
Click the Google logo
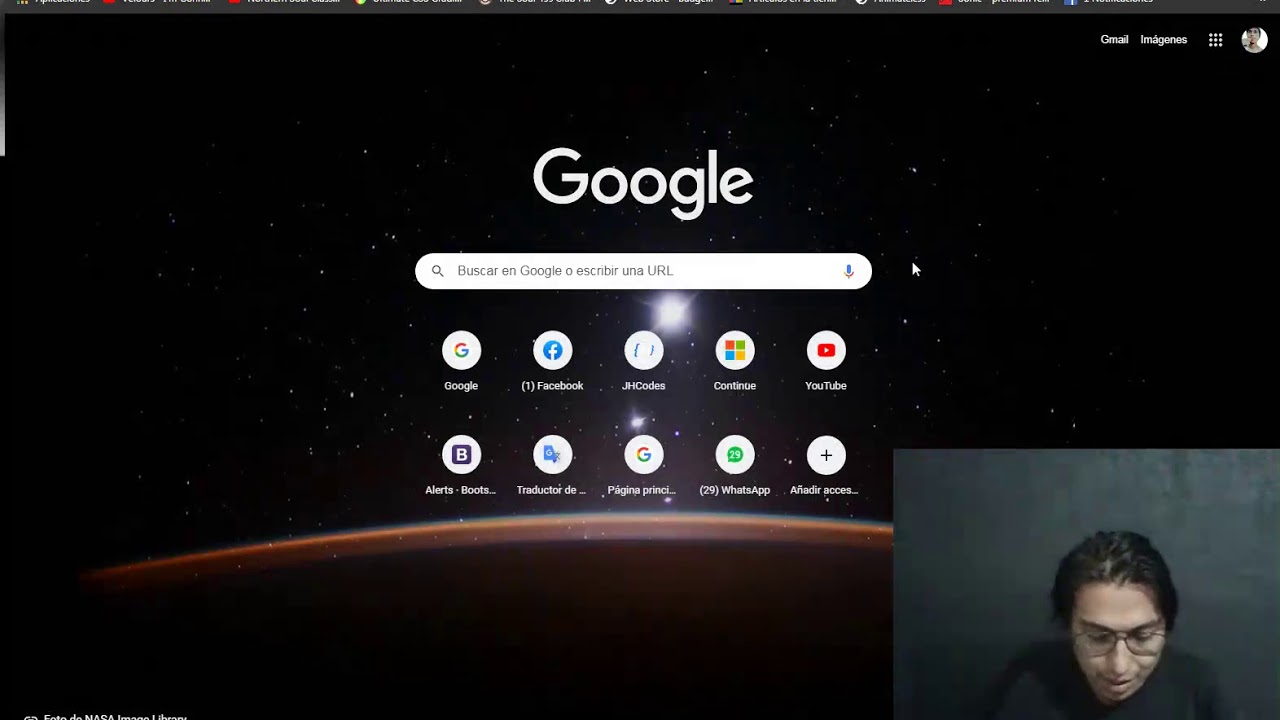click(x=643, y=182)
